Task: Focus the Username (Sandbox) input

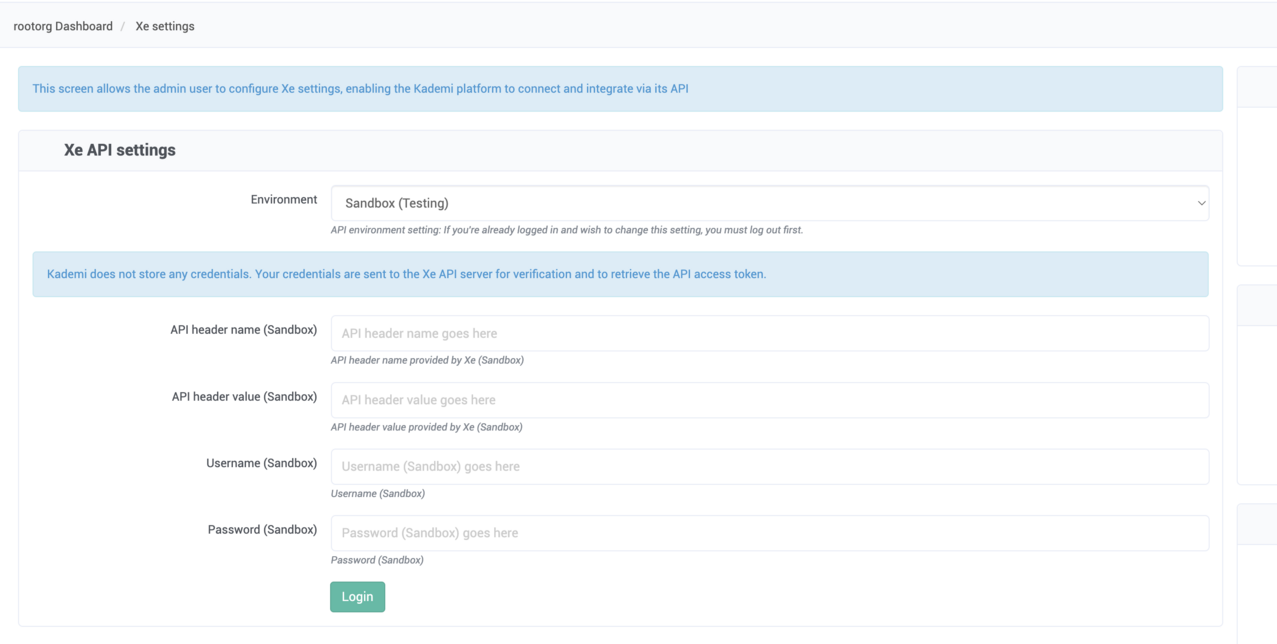Action: click(769, 466)
